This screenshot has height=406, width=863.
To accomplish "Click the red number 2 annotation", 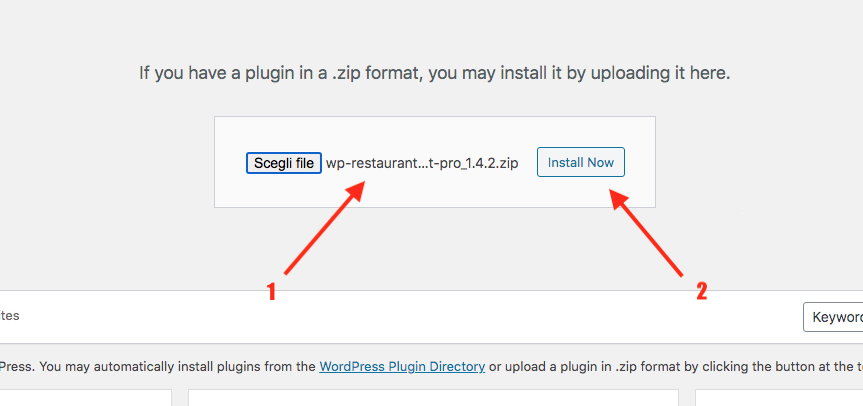I will pos(701,291).
